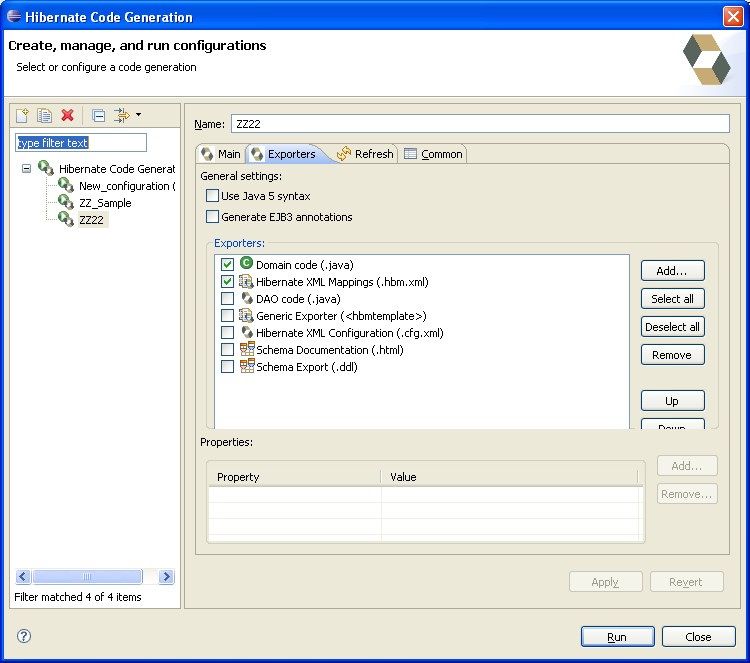Check the Generic Exporter (<hbmtemplate>) box
Viewport: 750px width, 663px height.
coord(227,316)
